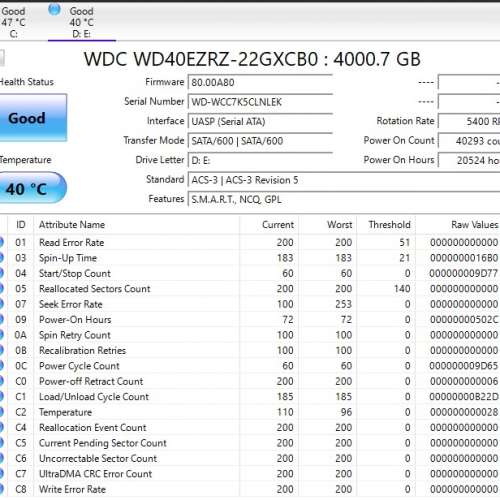Click the Interface field UASP (Serial ATA)
Image resolution: width=500 pixels, height=500 pixels.
coord(260,121)
